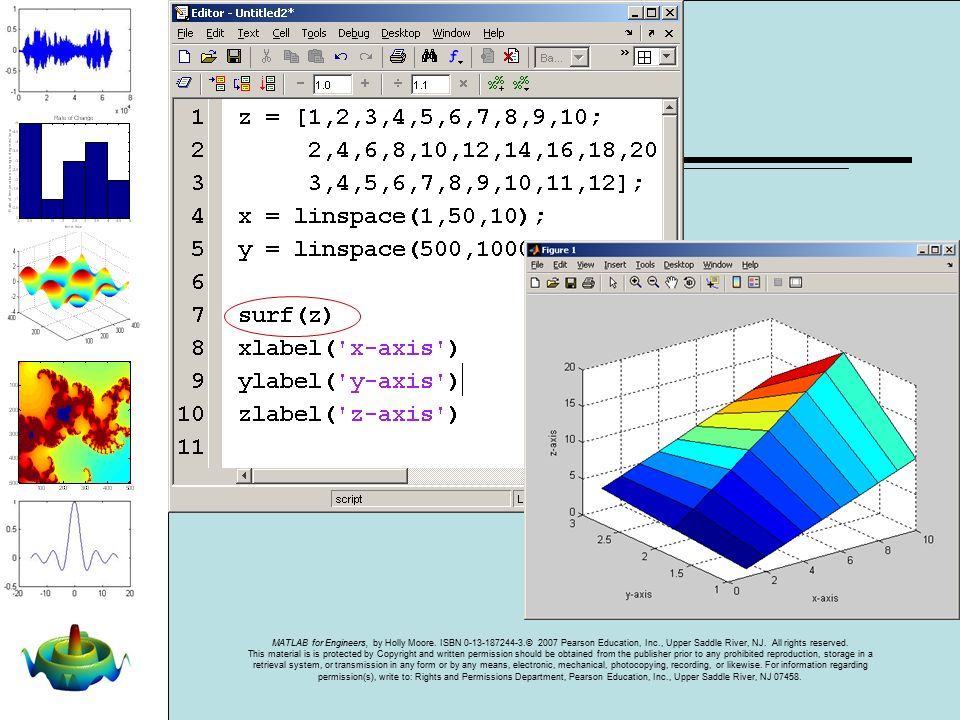
Task: Open the Editor Window menu
Action: point(451,33)
